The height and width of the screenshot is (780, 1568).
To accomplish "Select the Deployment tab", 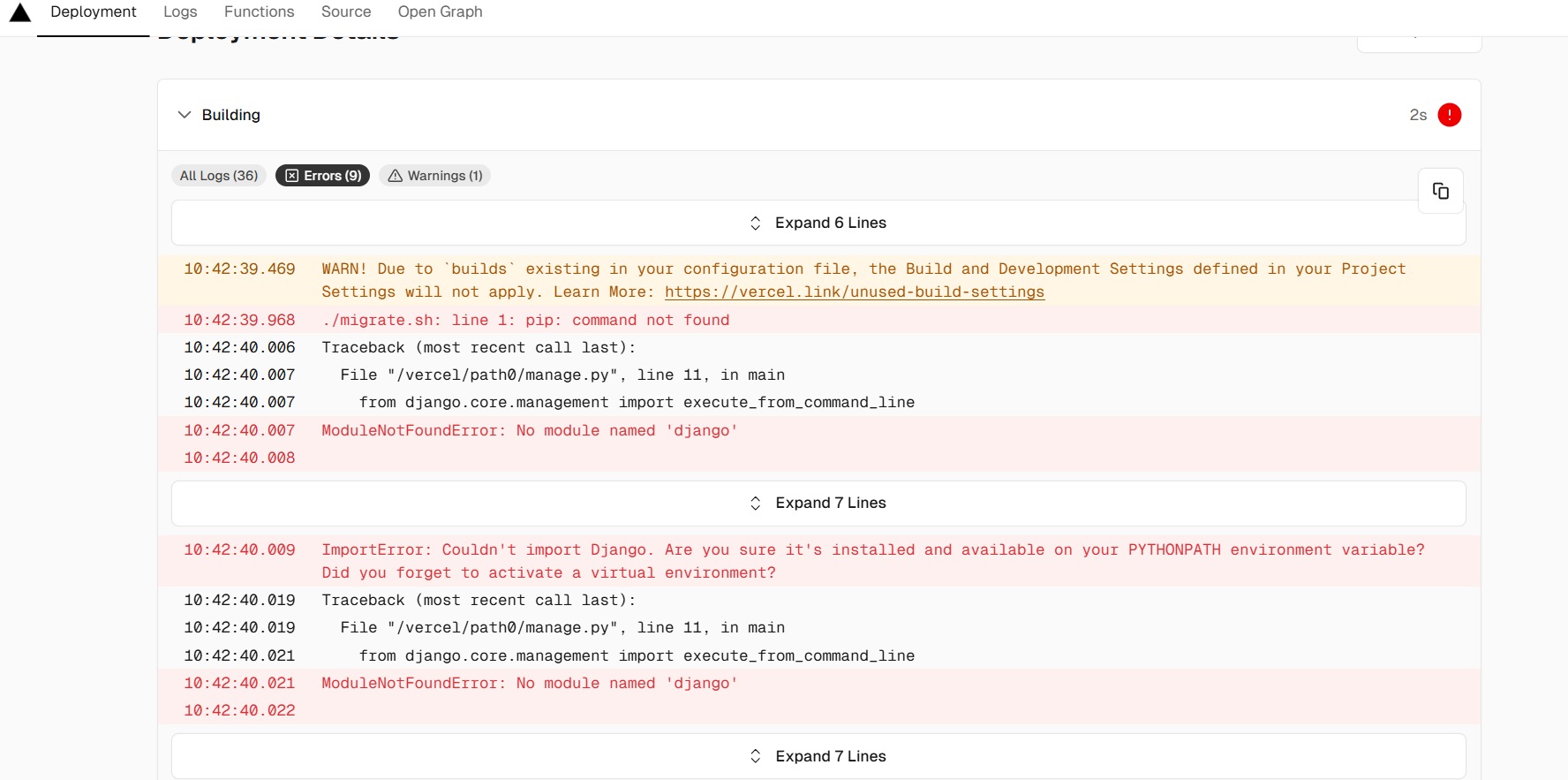I will click(93, 12).
